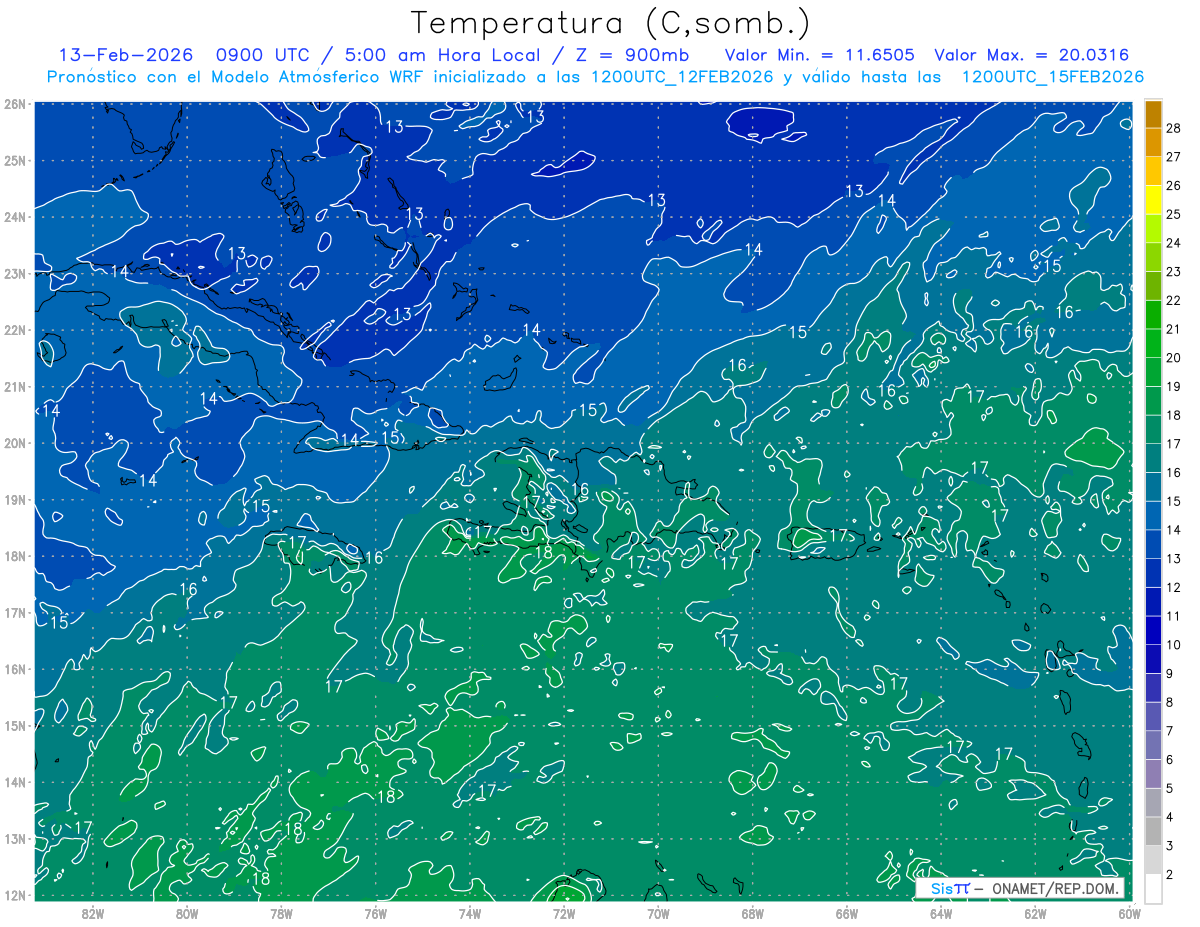Click the '80W' longitude label
Viewport: 1200px width, 927px height.
click(x=187, y=913)
